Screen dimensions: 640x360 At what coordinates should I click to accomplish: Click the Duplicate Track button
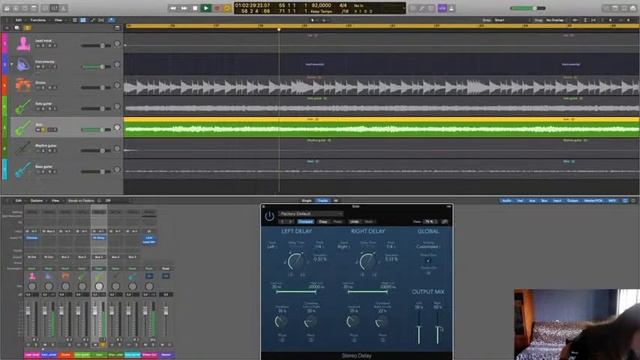coord(17,28)
